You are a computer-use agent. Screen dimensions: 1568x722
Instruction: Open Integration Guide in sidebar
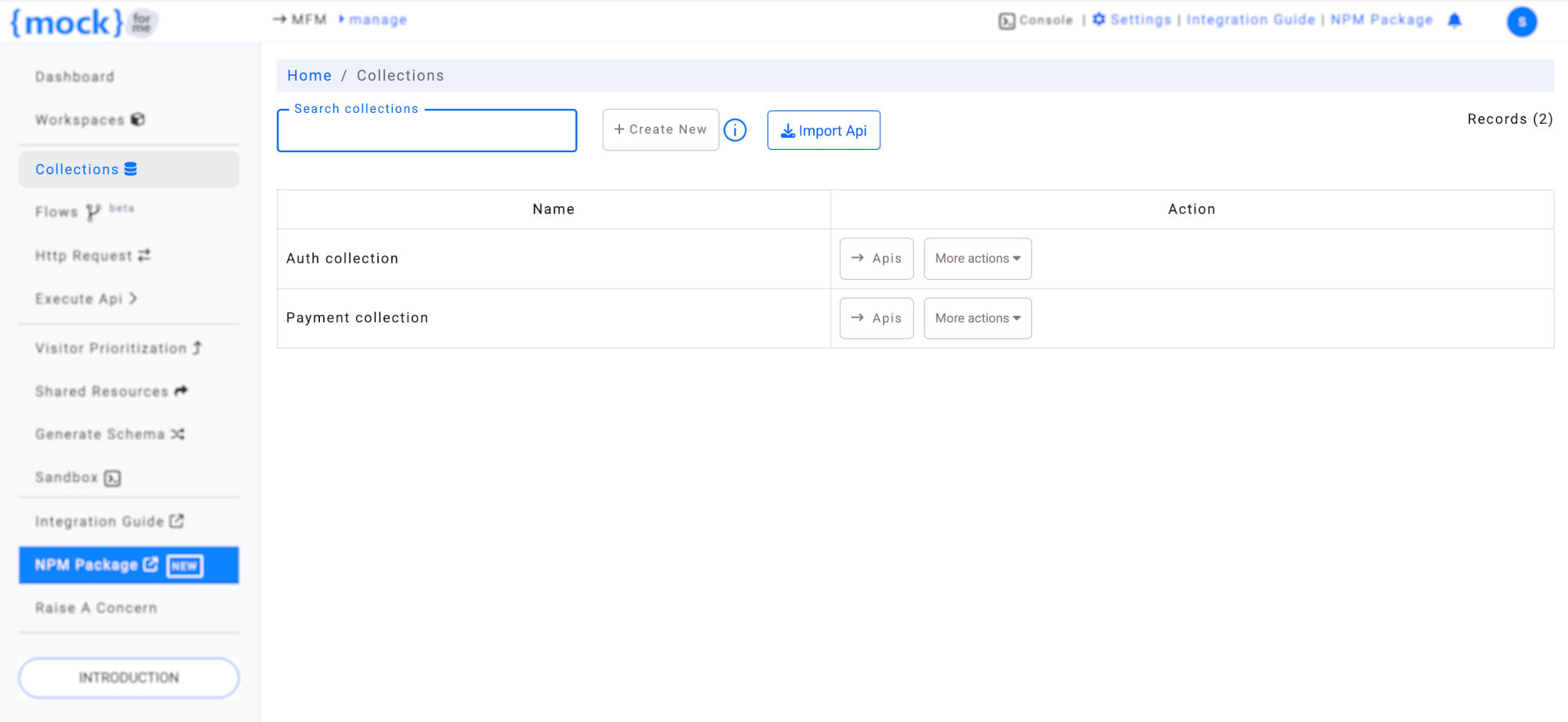(109, 521)
